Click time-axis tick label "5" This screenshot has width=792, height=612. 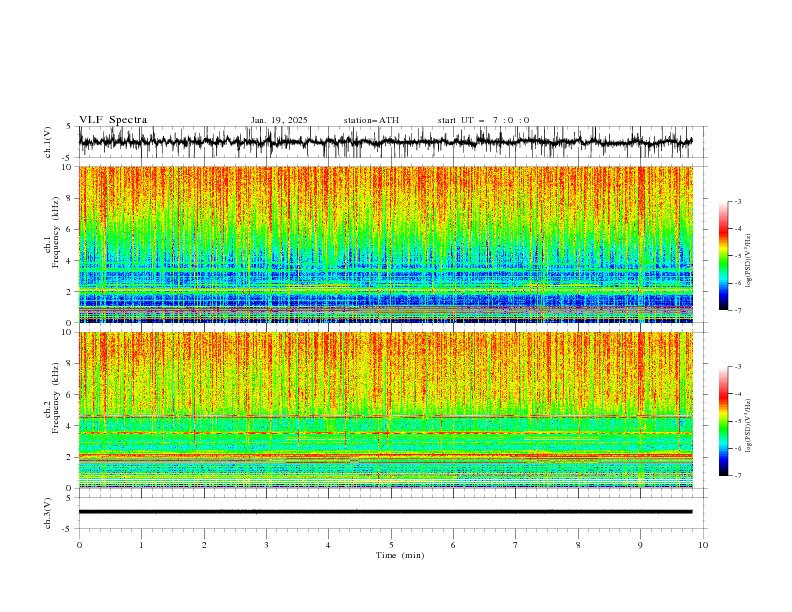coord(391,545)
